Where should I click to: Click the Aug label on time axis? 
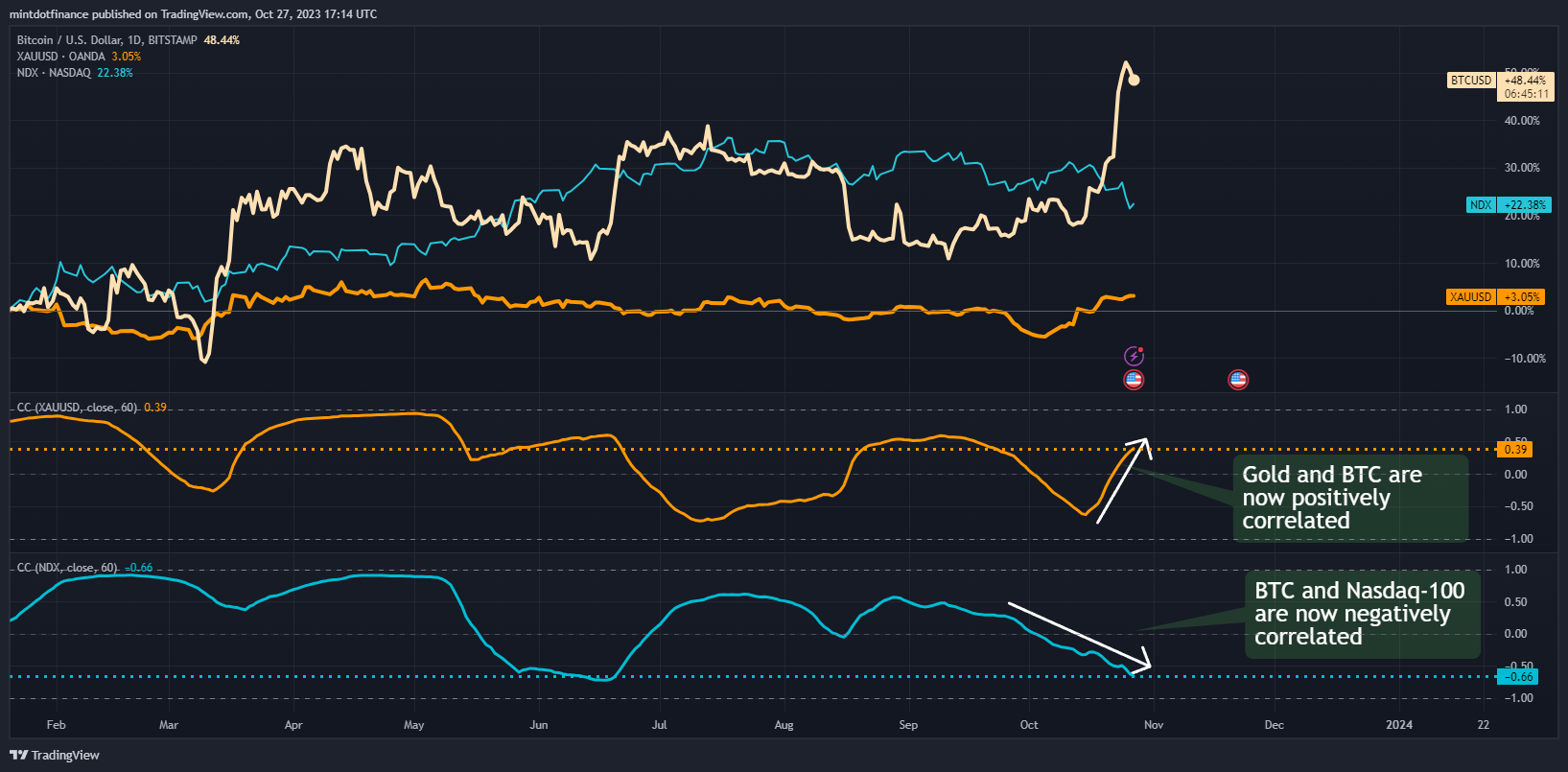[784, 725]
